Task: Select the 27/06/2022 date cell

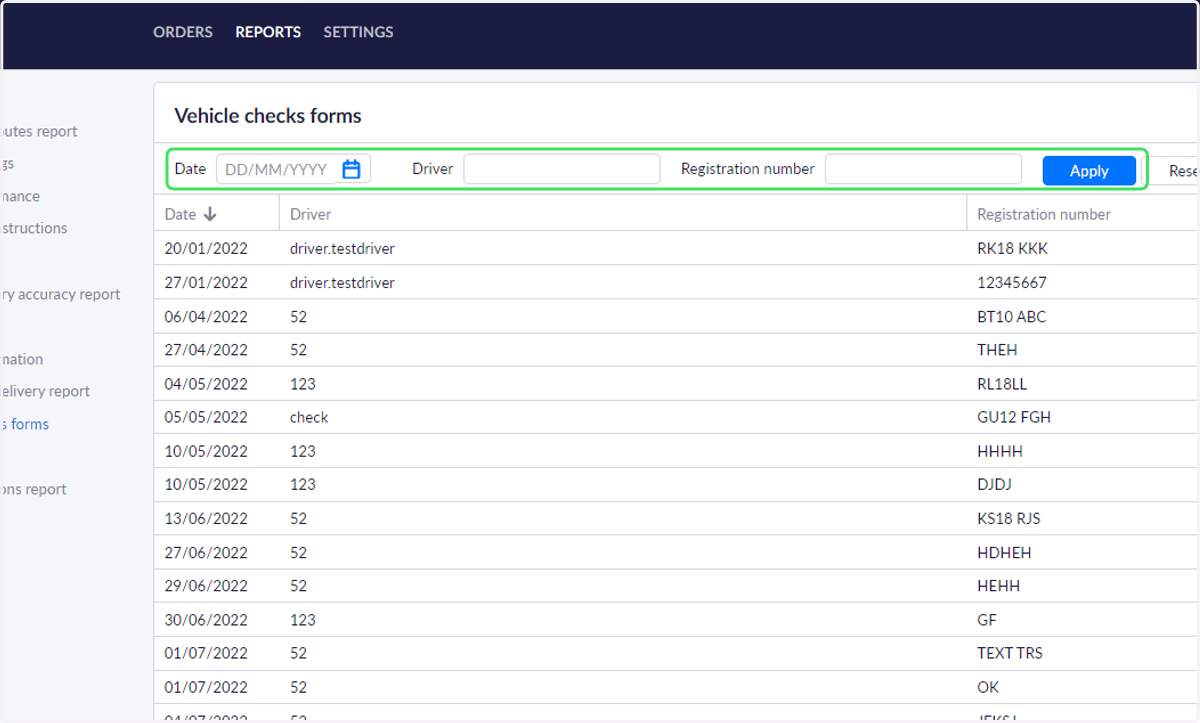Action: pos(206,552)
